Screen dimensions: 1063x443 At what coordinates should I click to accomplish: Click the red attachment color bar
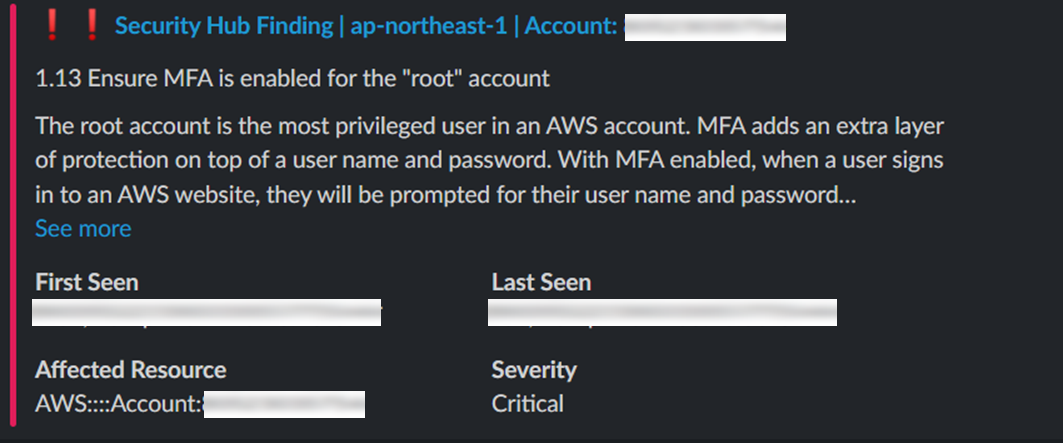(14, 216)
